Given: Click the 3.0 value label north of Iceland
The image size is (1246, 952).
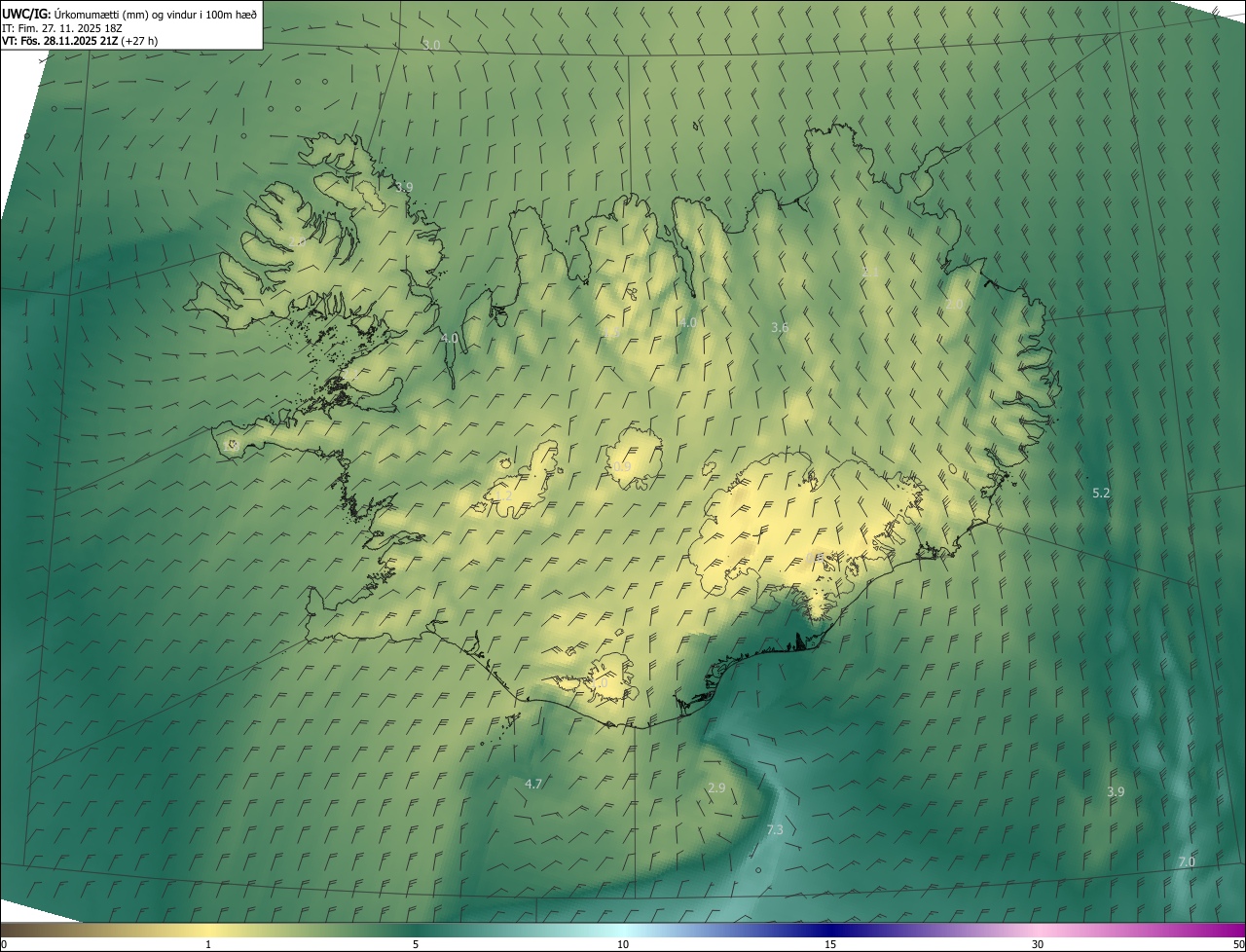Looking at the screenshot, I should (x=431, y=46).
